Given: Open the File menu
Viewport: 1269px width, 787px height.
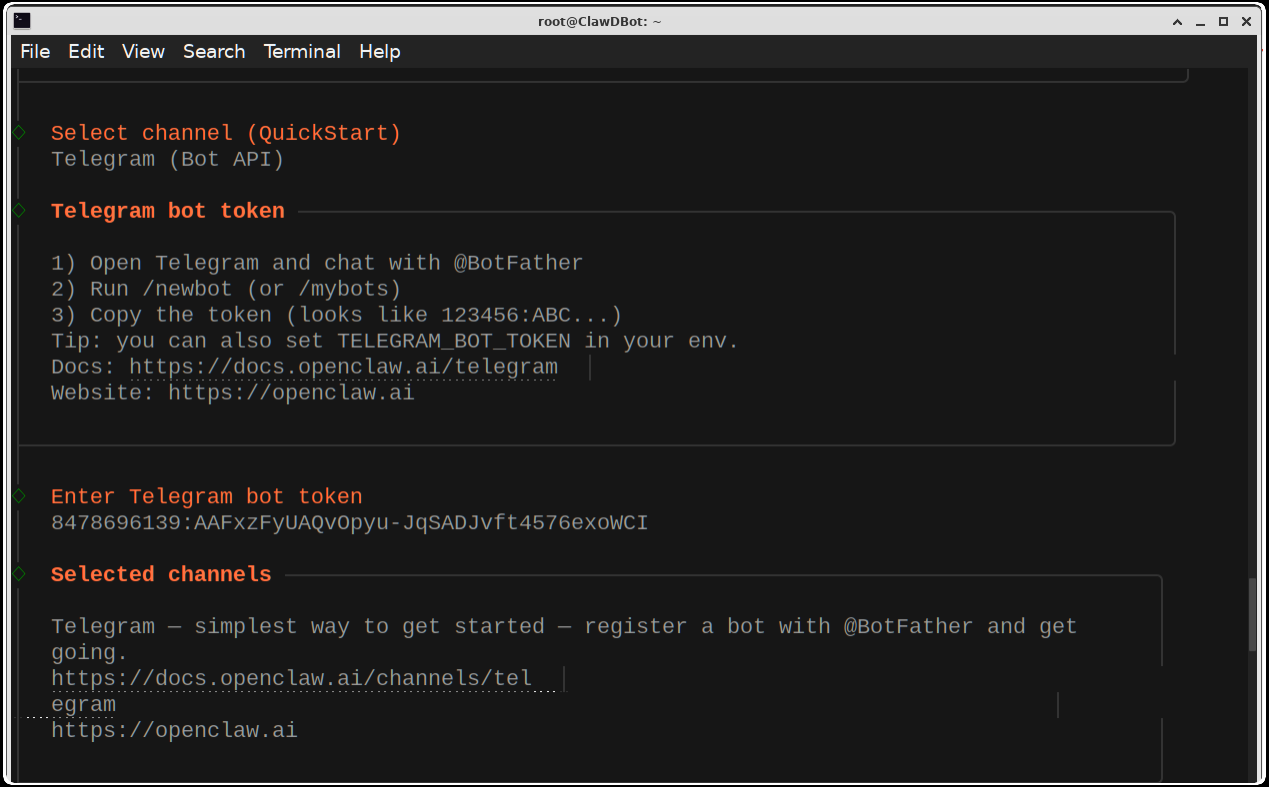Looking at the screenshot, I should pyautogui.click(x=35, y=52).
